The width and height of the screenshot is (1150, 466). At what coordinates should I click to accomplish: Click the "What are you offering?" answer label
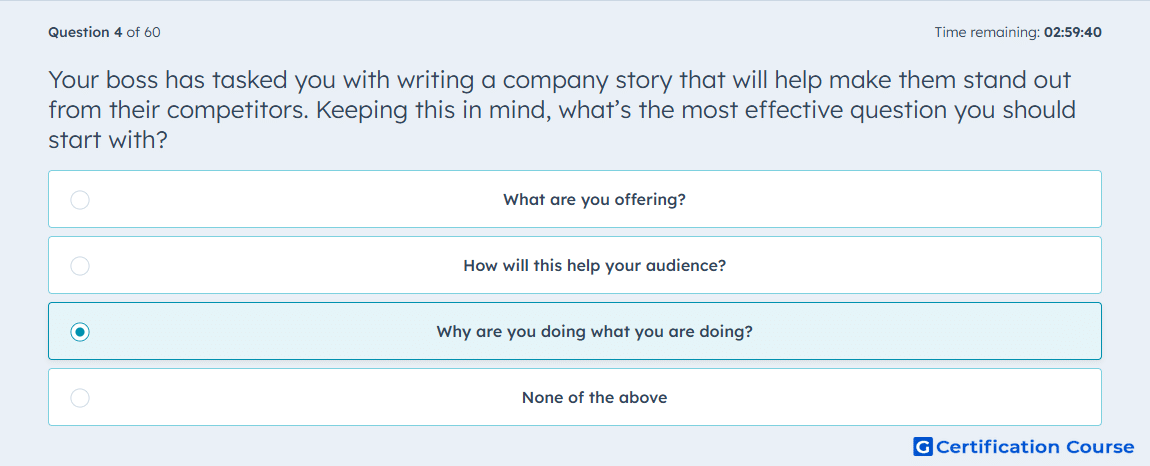point(594,200)
